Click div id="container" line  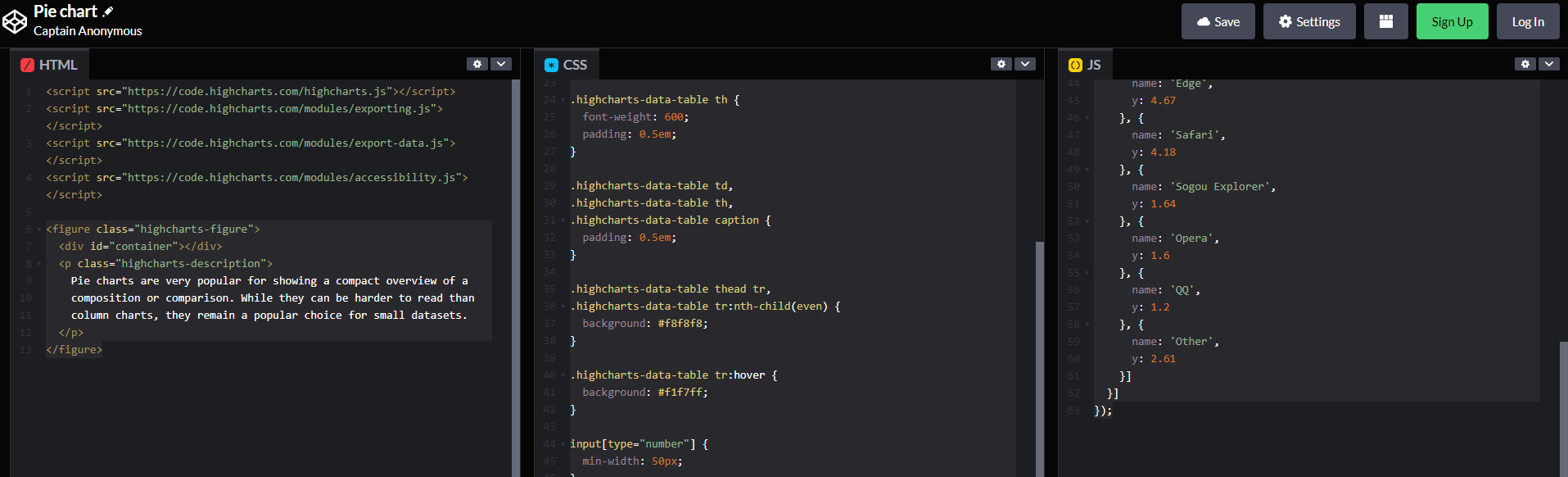[140, 247]
